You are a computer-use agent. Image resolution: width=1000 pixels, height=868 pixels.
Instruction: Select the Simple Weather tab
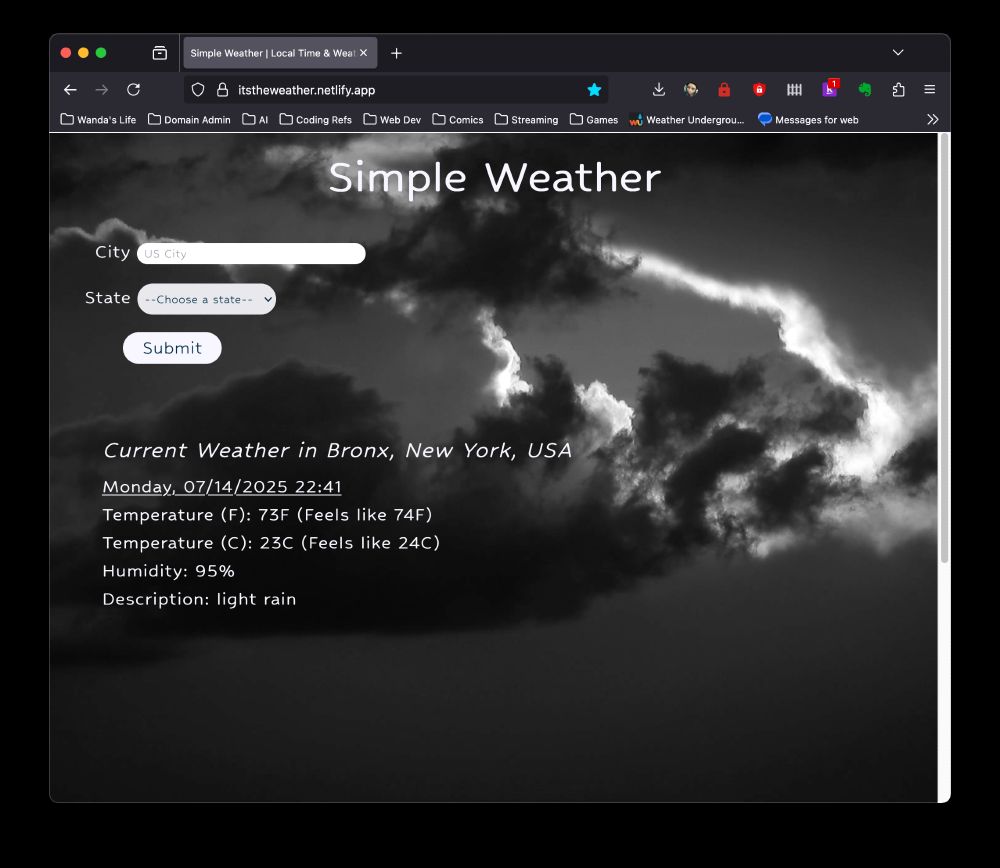[x=272, y=53]
